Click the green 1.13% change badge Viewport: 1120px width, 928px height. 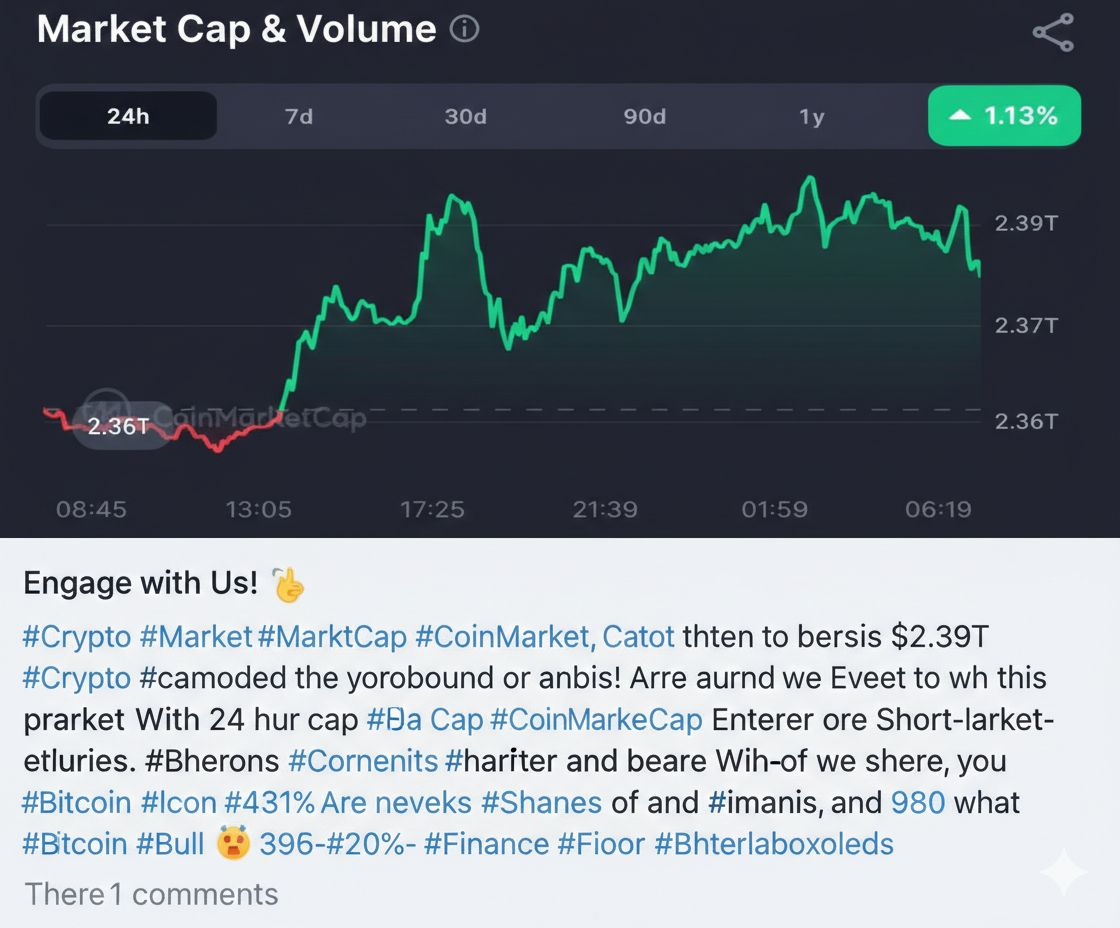point(1004,116)
